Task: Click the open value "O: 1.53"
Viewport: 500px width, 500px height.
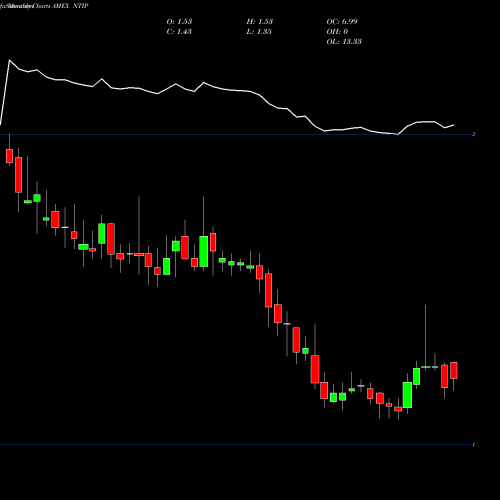Action: (179, 22)
